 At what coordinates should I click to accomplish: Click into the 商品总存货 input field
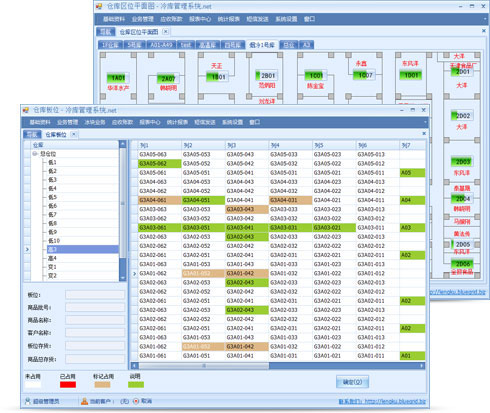click(95, 359)
